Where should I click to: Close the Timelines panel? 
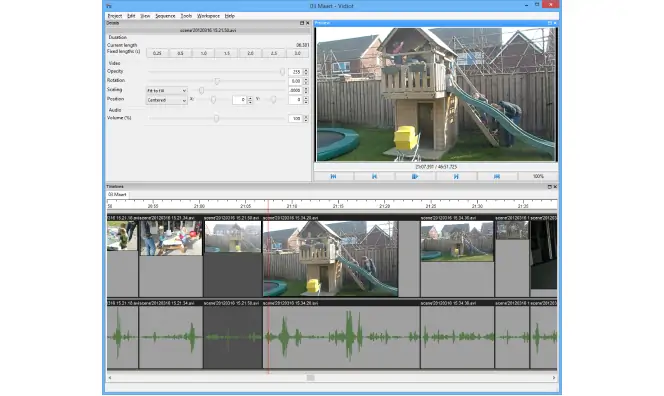point(555,186)
